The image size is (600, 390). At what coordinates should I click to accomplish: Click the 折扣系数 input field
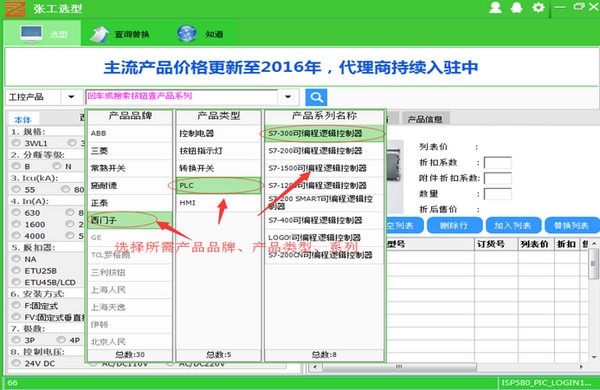(x=498, y=163)
